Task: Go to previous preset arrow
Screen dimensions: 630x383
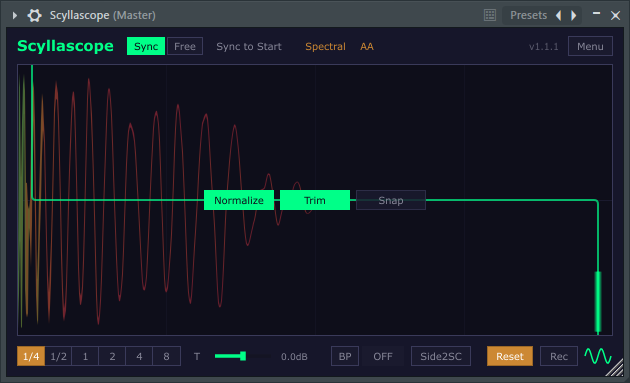Action: pos(558,15)
